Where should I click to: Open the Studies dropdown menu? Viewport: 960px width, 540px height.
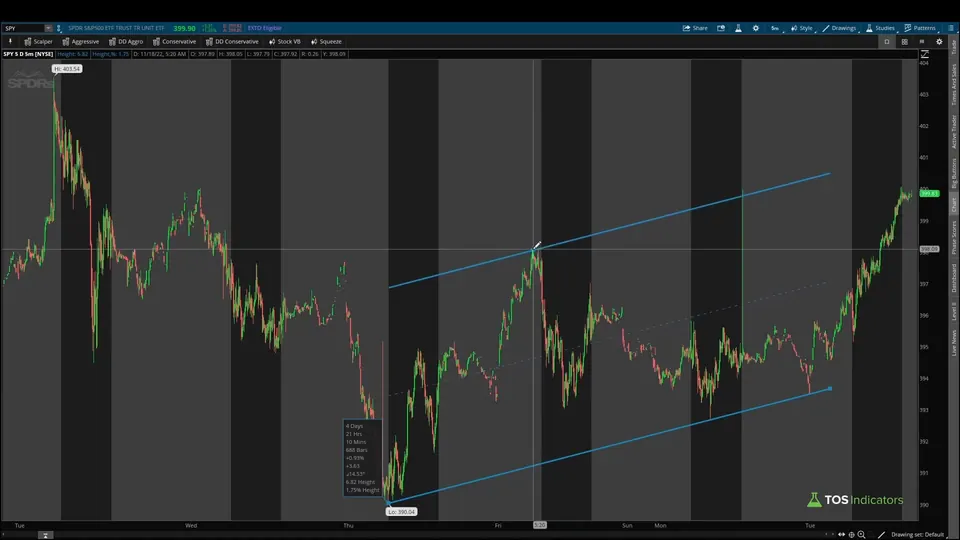880,28
